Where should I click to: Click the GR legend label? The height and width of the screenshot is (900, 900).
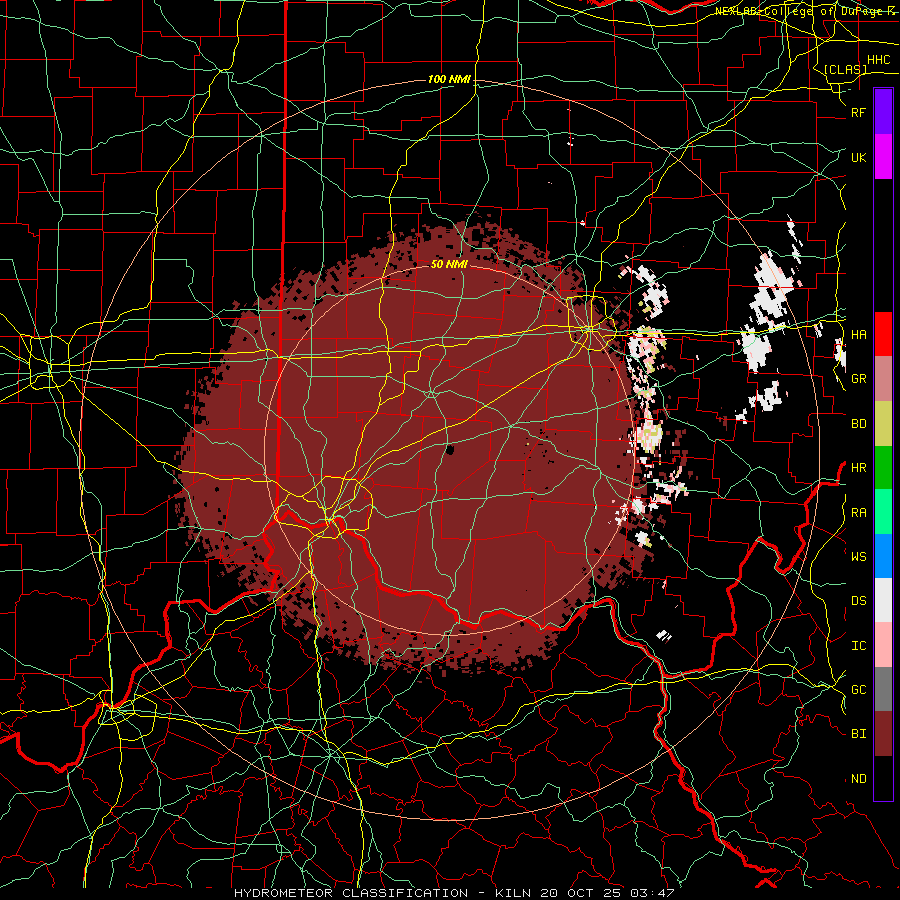tap(858, 379)
